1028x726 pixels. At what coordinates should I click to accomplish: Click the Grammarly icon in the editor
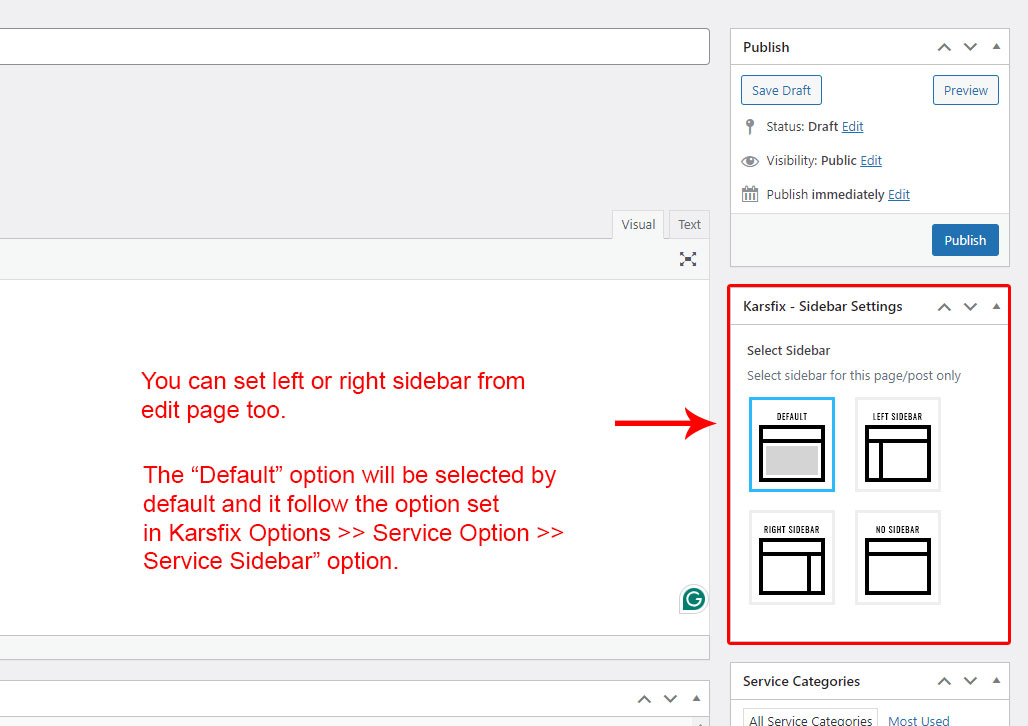coord(693,599)
